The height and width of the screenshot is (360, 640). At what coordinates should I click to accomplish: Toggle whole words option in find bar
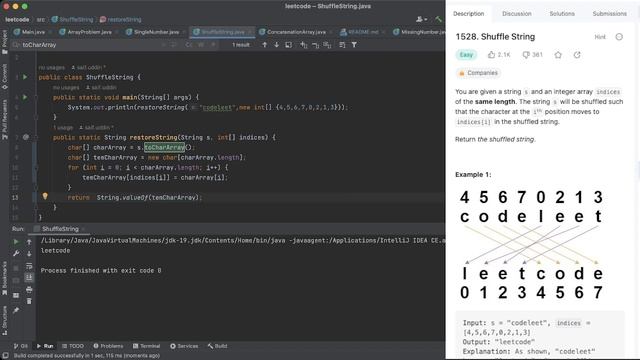point(201,45)
